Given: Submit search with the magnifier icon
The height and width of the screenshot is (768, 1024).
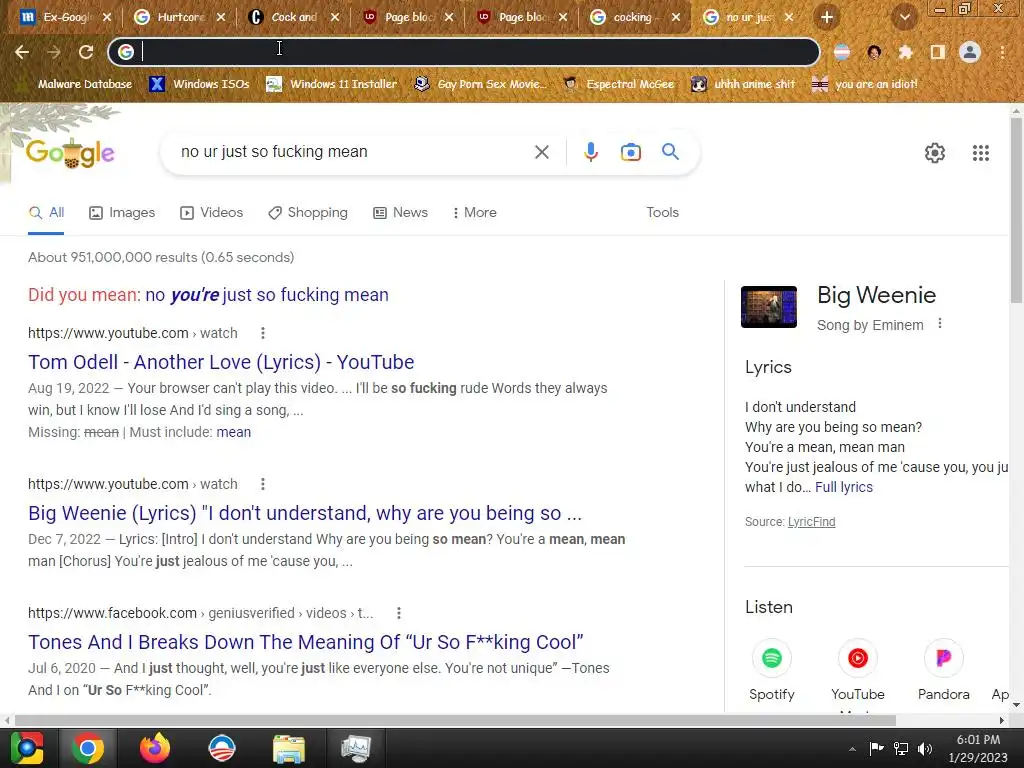Looking at the screenshot, I should tap(670, 152).
